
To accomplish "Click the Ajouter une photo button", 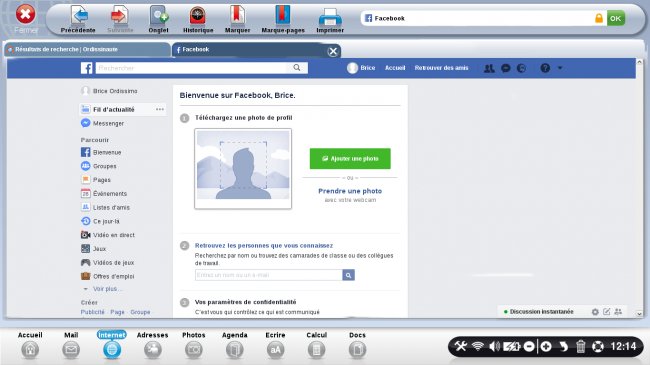I will pyautogui.click(x=350, y=158).
